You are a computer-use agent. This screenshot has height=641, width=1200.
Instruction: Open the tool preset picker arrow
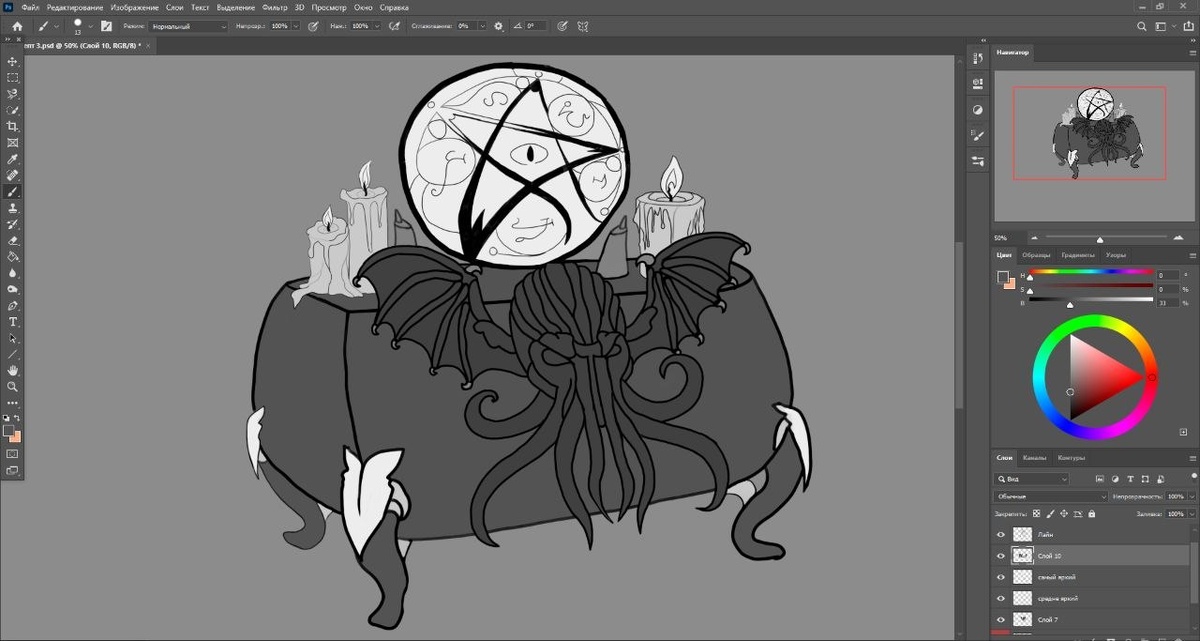pyautogui.click(x=56, y=26)
